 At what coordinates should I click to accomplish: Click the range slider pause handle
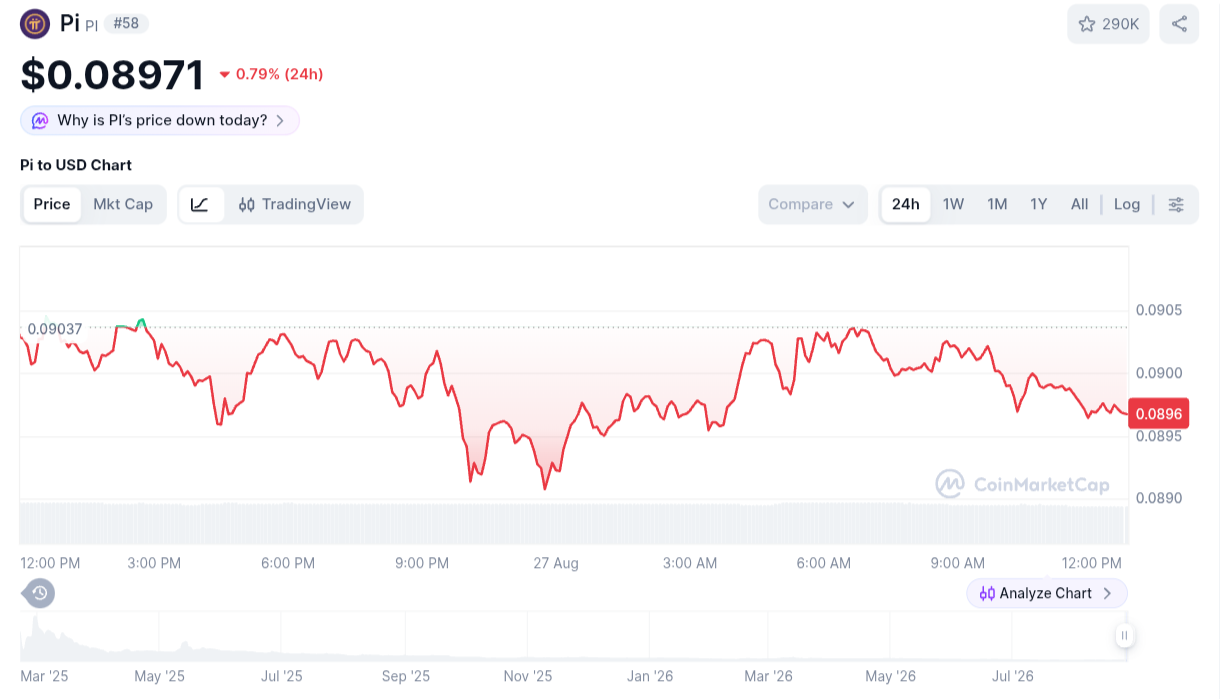point(1124,635)
